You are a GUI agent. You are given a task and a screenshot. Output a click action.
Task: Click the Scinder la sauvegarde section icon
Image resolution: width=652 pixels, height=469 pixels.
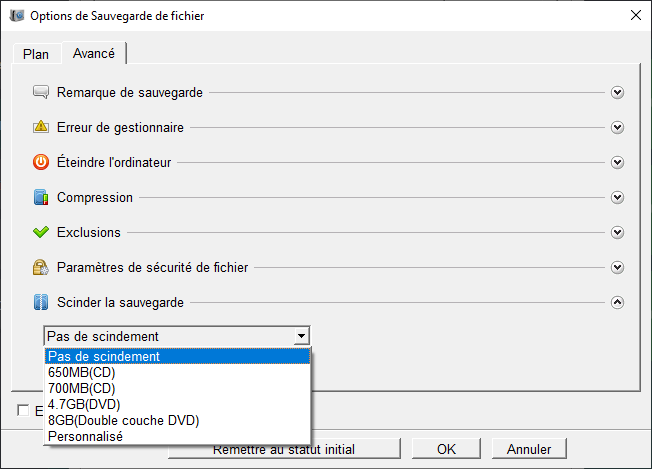41,301
